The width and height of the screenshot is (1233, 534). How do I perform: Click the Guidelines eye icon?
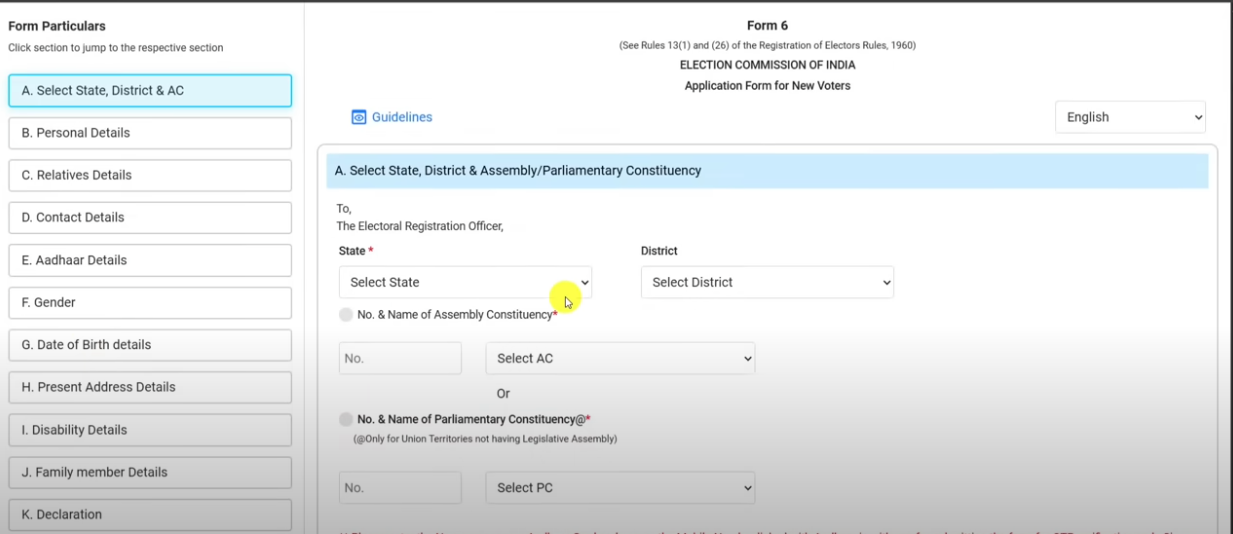pyautogui.click(x=359, y=117)
